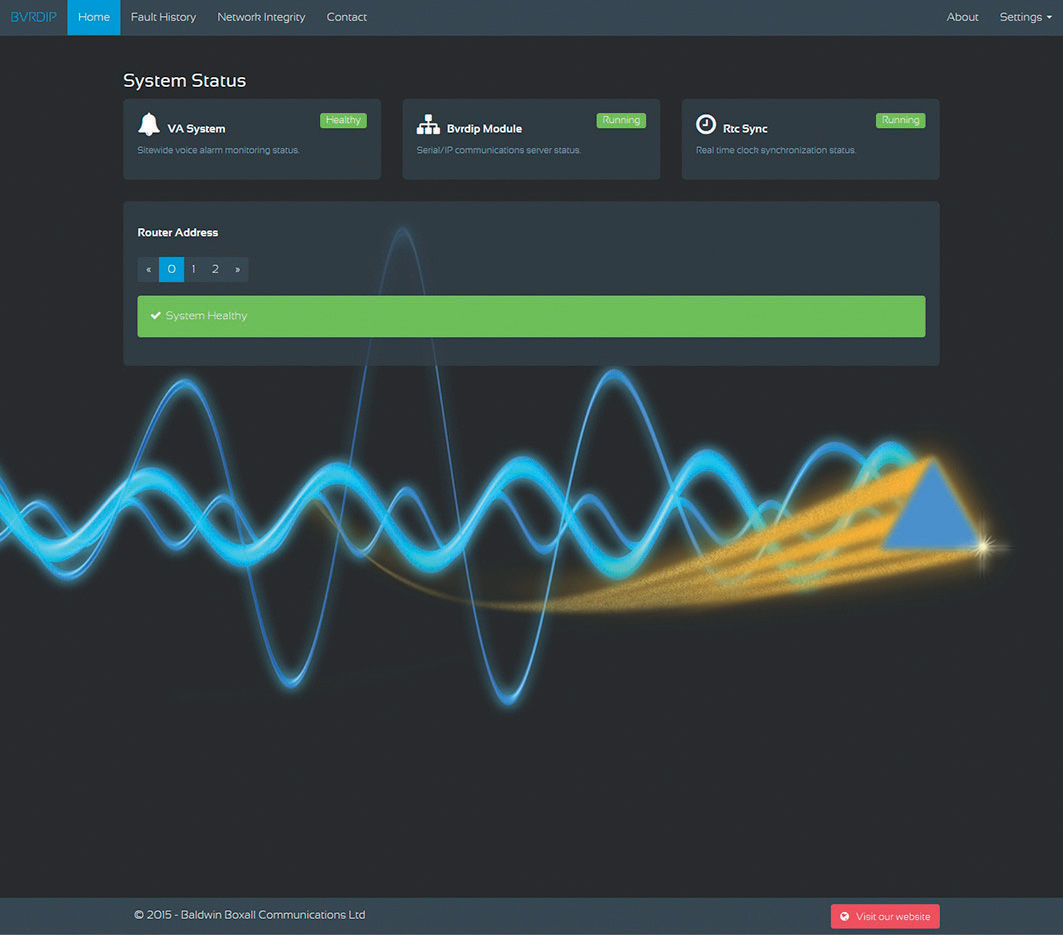Click the Running badge on Rtc Sync
The image size is (1063, 935).
900,120
